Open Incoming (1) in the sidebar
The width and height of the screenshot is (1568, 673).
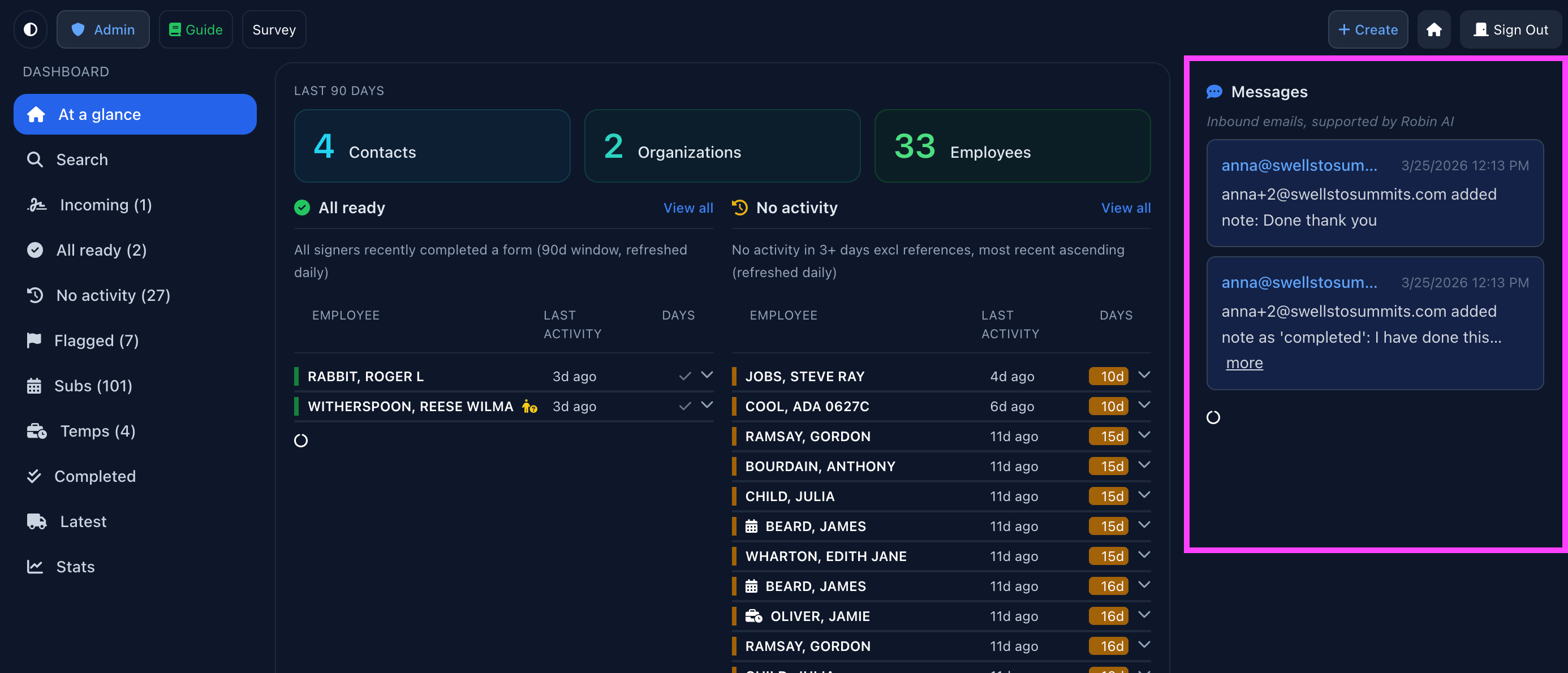(105, 205)
